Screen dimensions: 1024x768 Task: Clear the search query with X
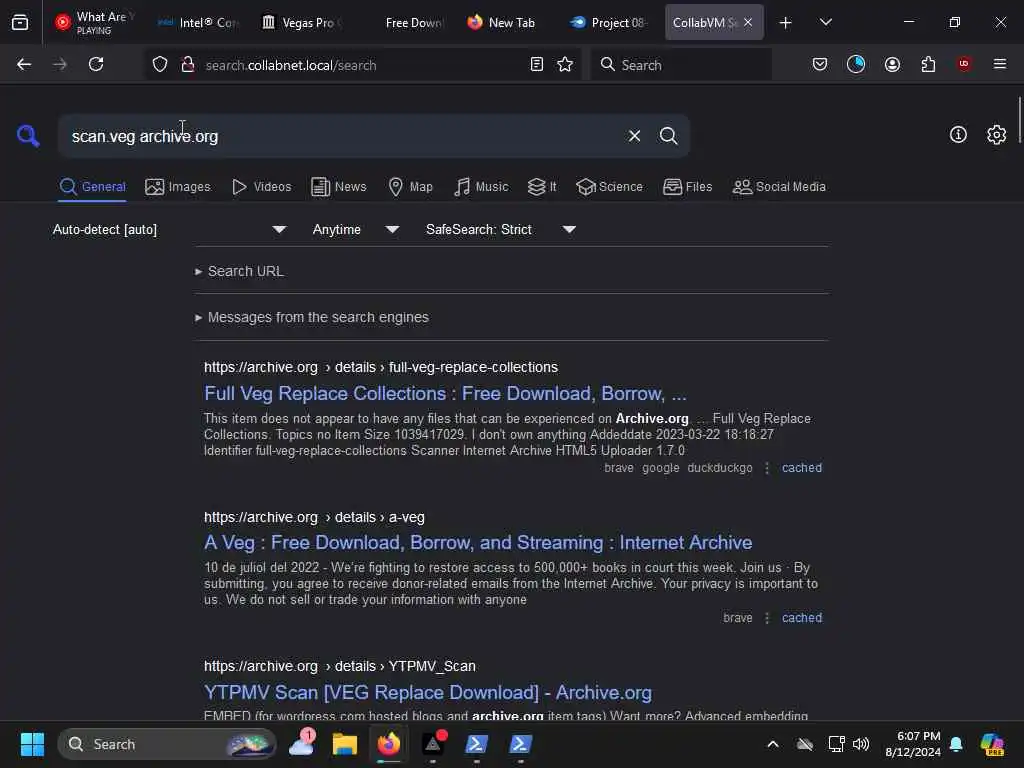coord(634,136)
